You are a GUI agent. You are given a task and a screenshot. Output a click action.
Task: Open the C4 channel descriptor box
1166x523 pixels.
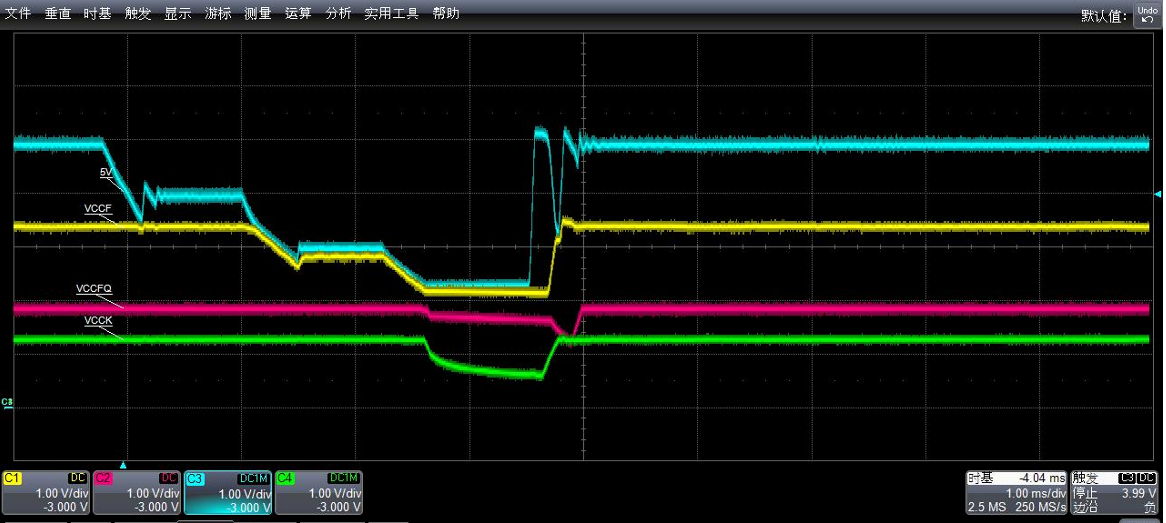coord(318,492)
